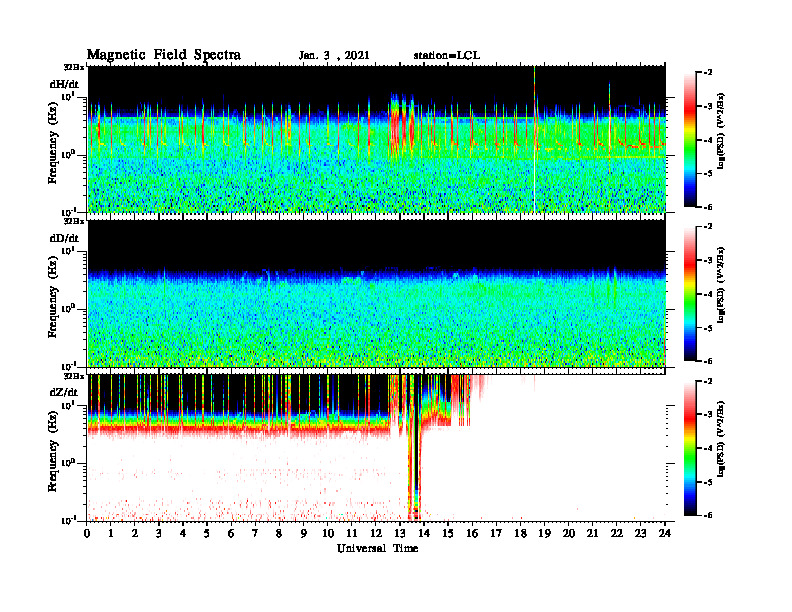The height and width of the screenshot is (612, 792).
Task: Click the "Universal Time" axis title
Action: [377, 548]
